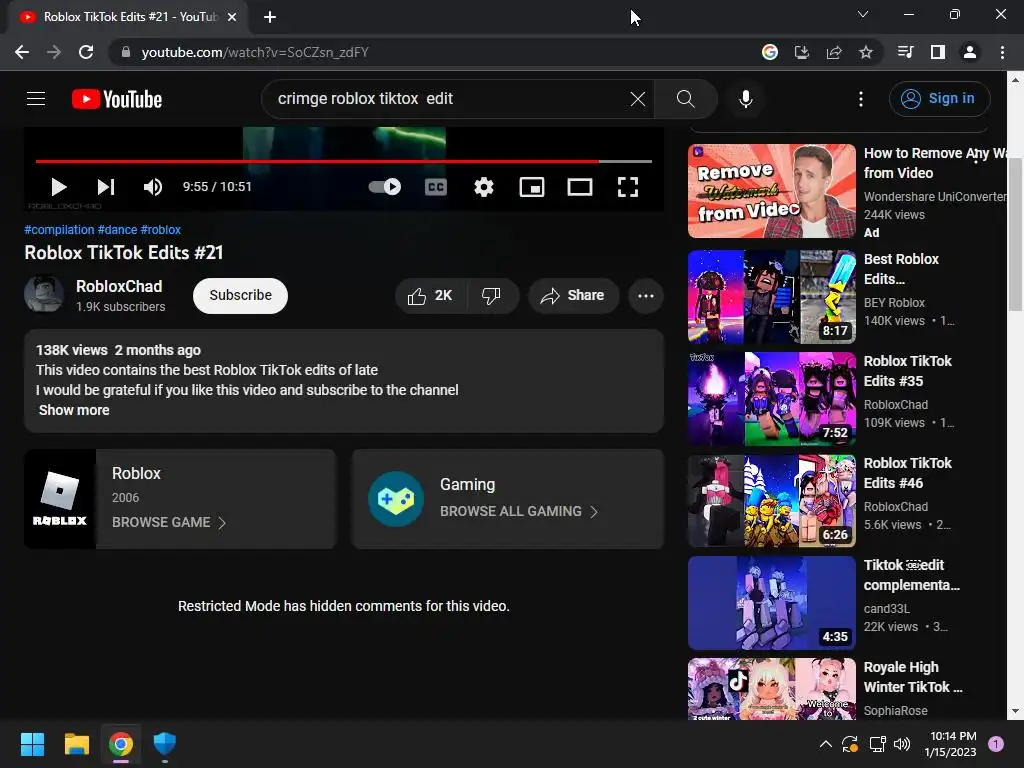Open Remove Watermark ad thumbnail
The height and width of the screenshot is (768, 1024).
[771, 191]
